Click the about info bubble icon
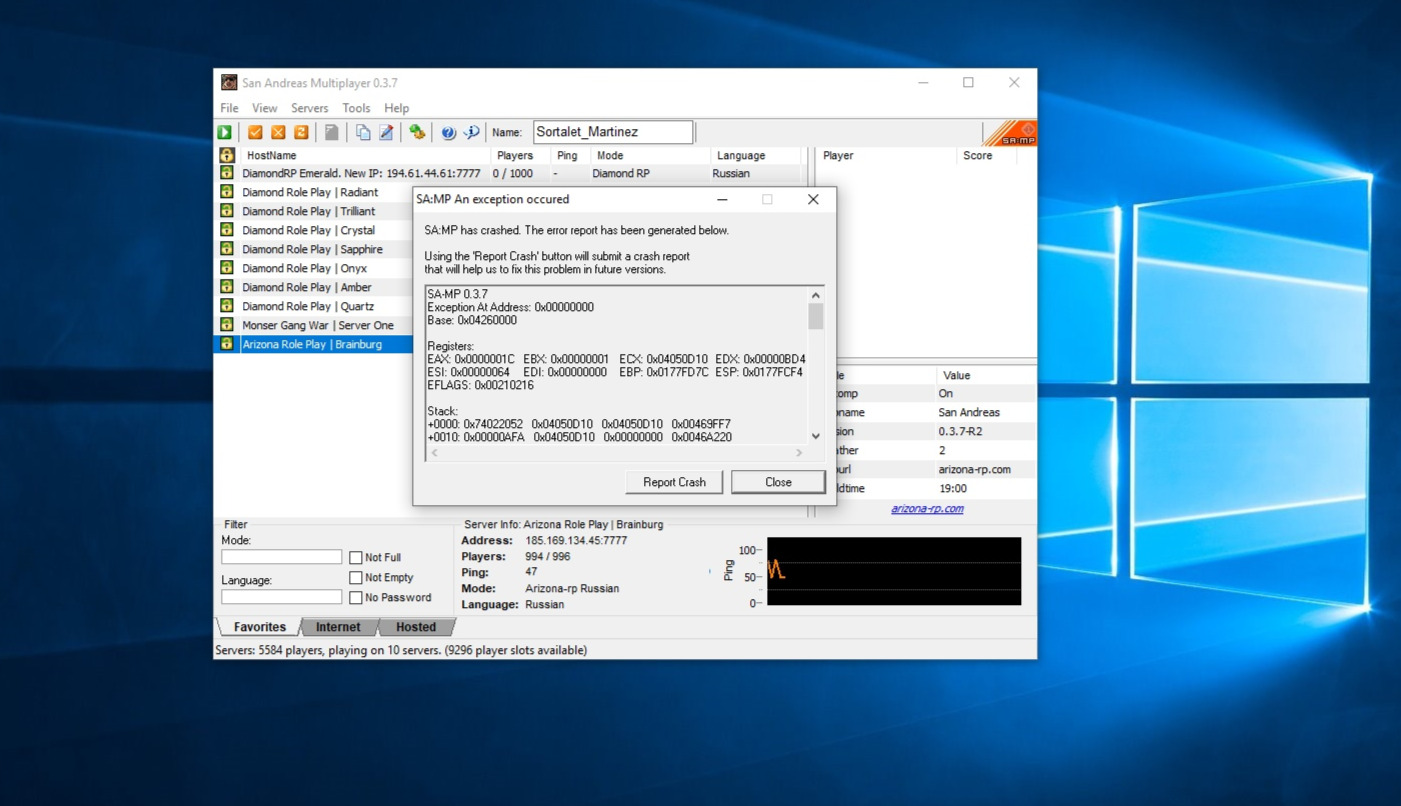 471,132
